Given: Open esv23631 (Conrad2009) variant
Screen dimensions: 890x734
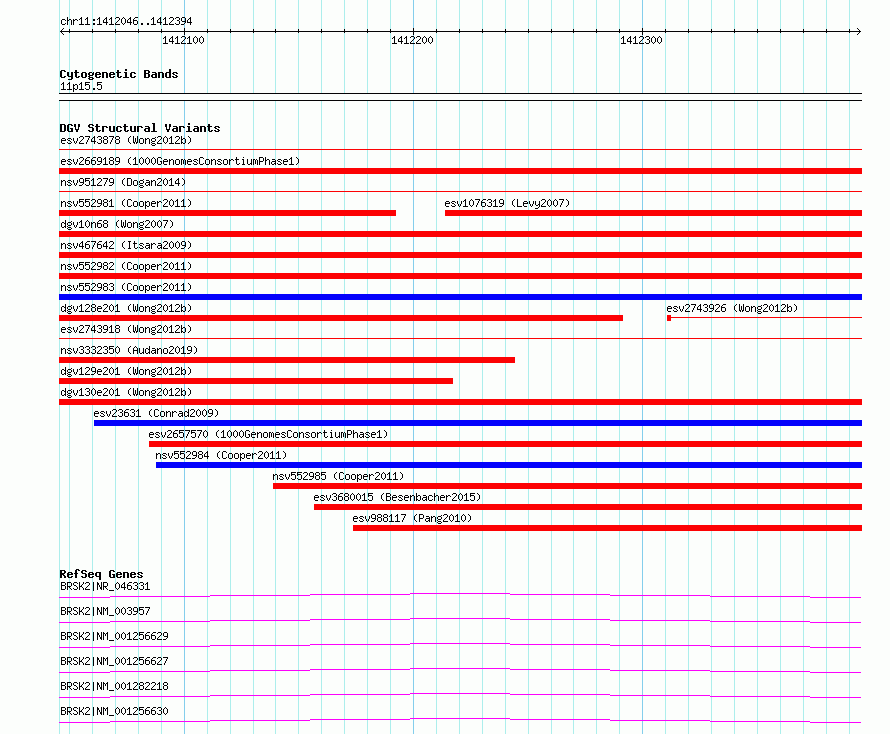Looking at the screenshot, I should tap(156, 413).
